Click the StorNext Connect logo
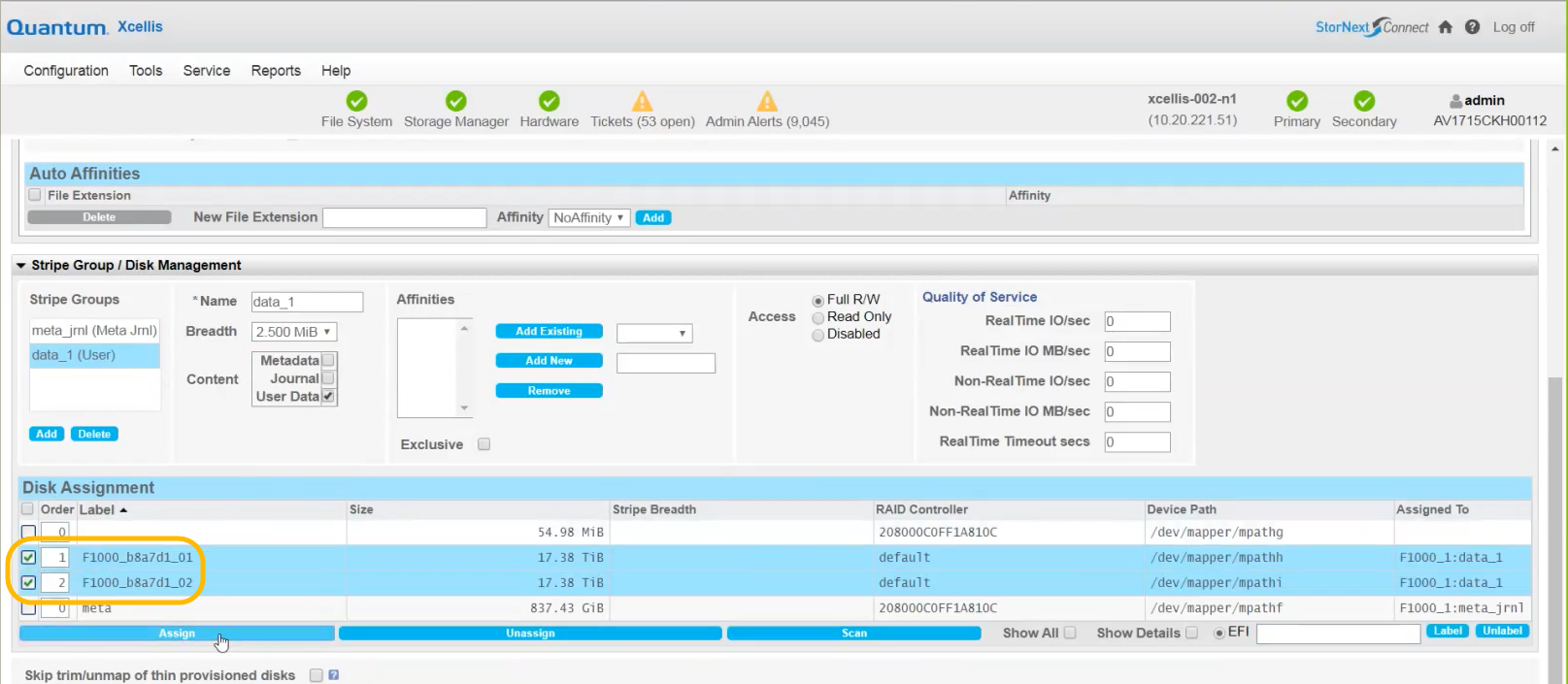This screenshot has height=684, width=1568. [1372, 27]
